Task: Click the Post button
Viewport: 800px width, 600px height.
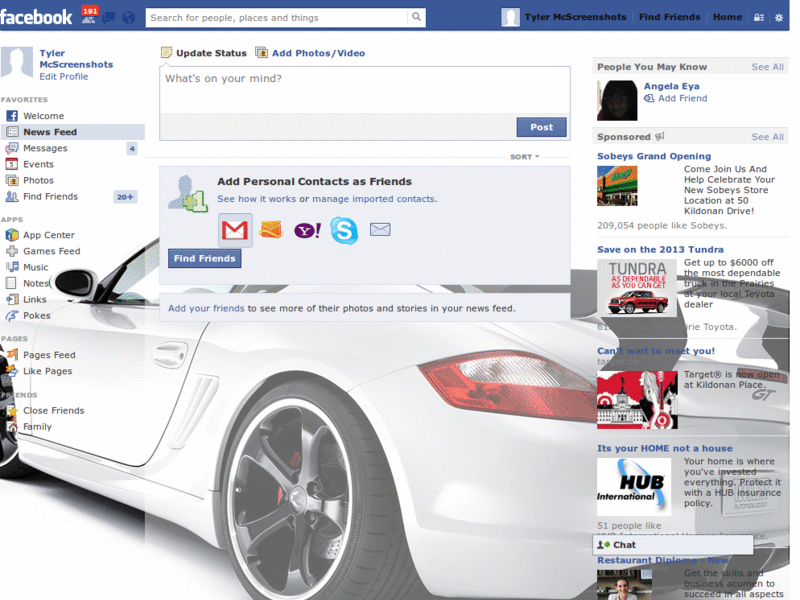Action: (x=541, y=127)
